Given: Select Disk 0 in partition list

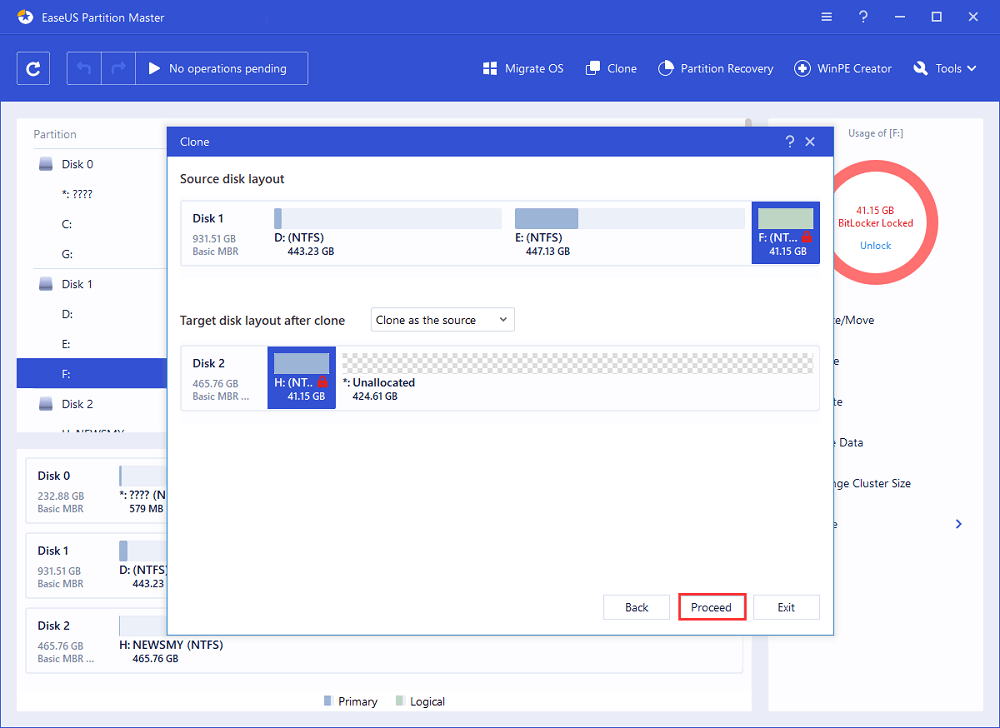Looking at the screenshot, I should 92,164.
